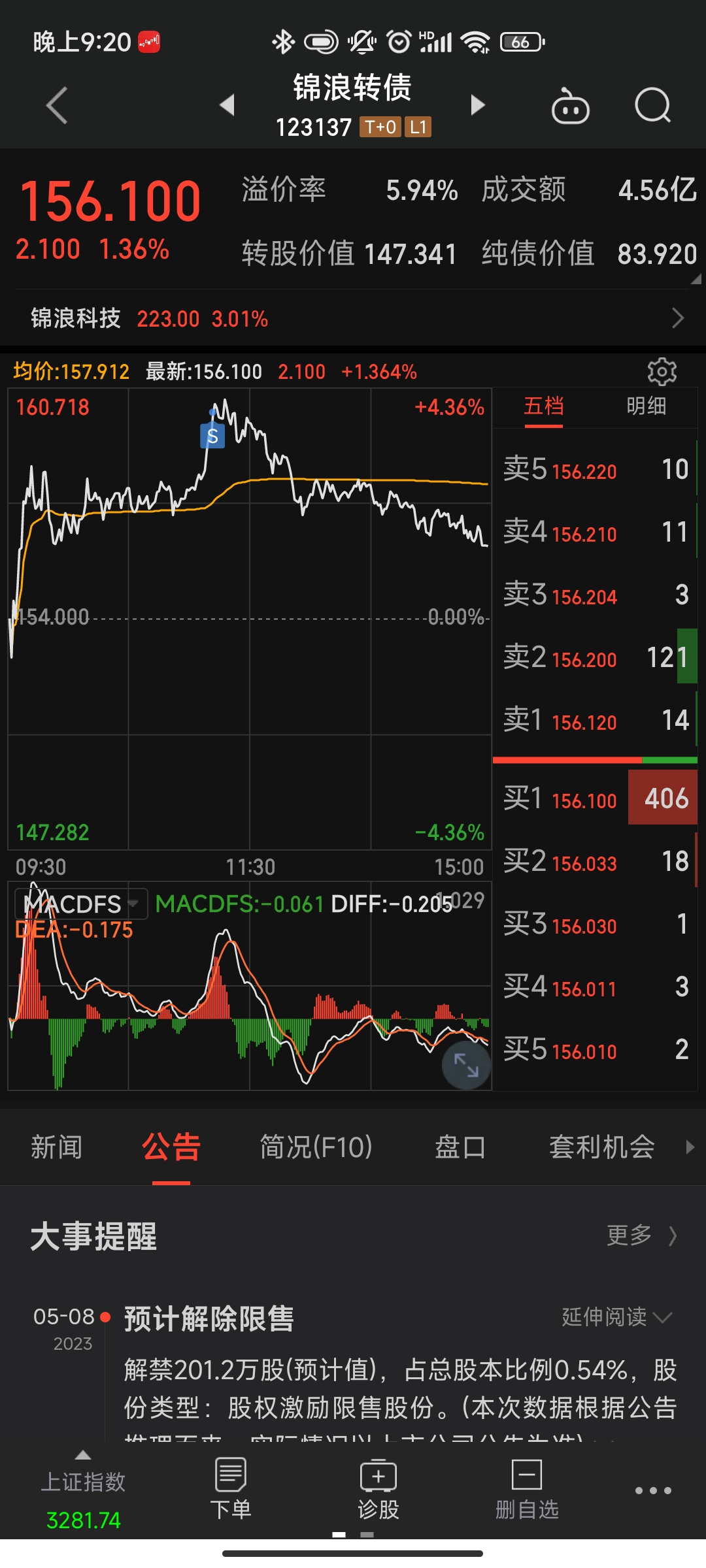Screen dimensions: 706x1568
Task: Select 卖3 156.204 order row
Action: tap(595, 595)
